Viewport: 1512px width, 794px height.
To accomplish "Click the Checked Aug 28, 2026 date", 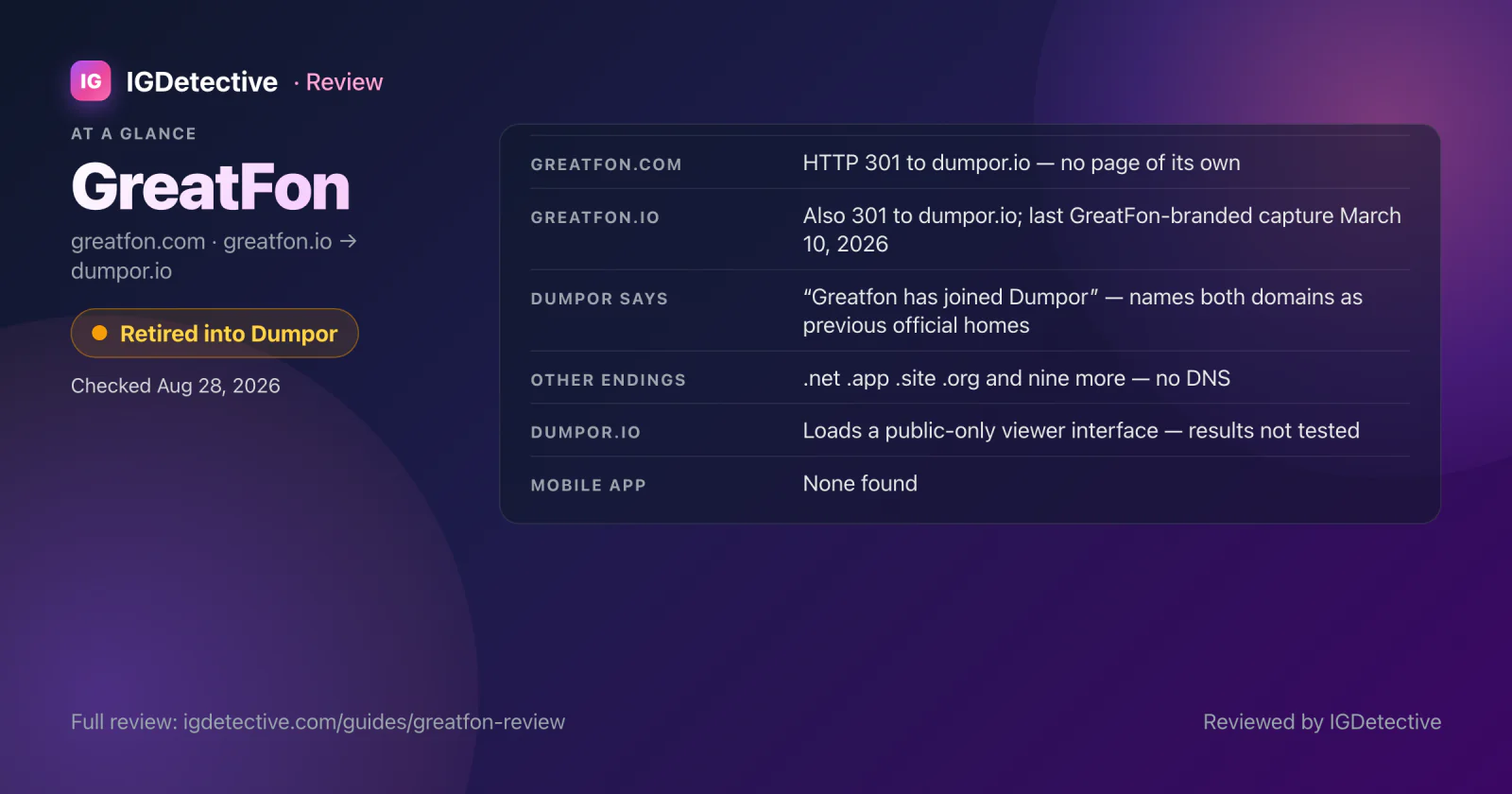I will [176, 386].
